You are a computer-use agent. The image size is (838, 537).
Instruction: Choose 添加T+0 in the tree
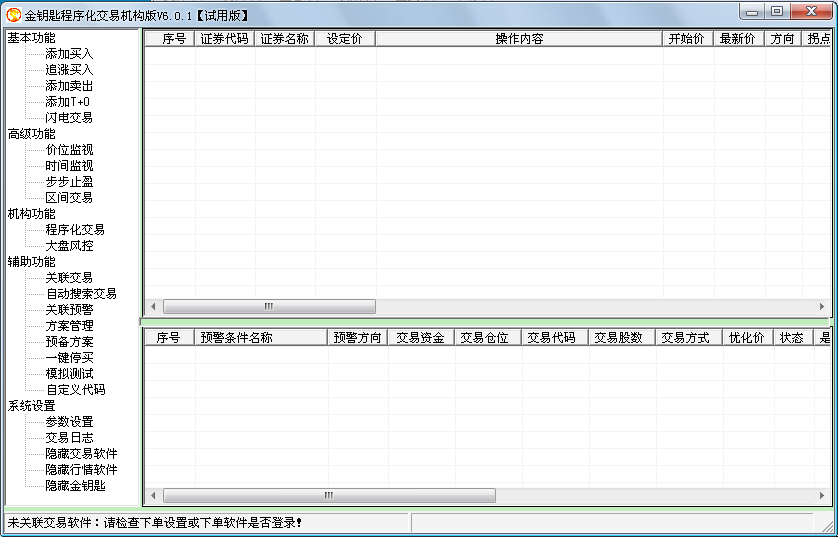click(67, 102)
